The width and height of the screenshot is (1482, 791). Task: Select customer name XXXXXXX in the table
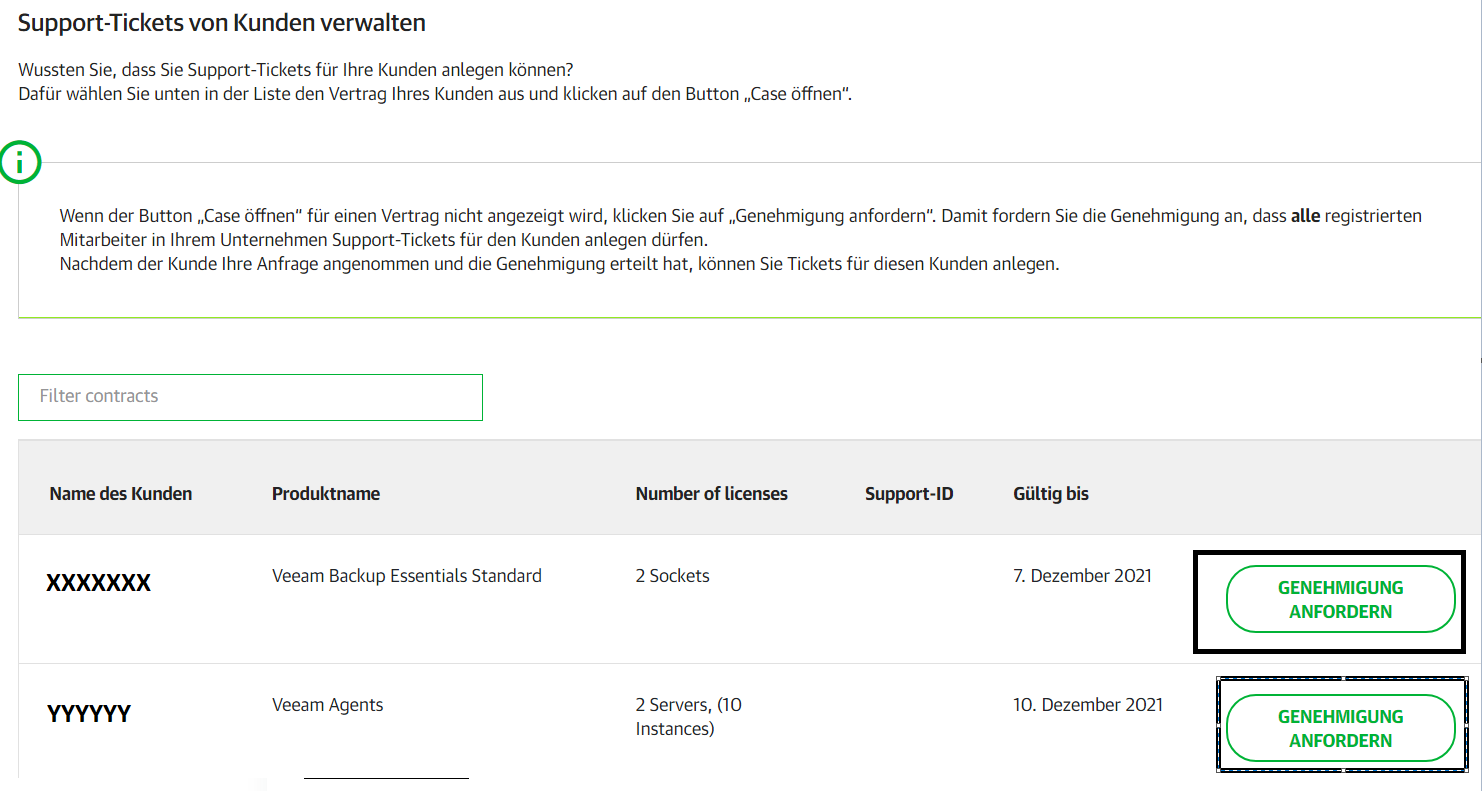(x=98, y=583)
